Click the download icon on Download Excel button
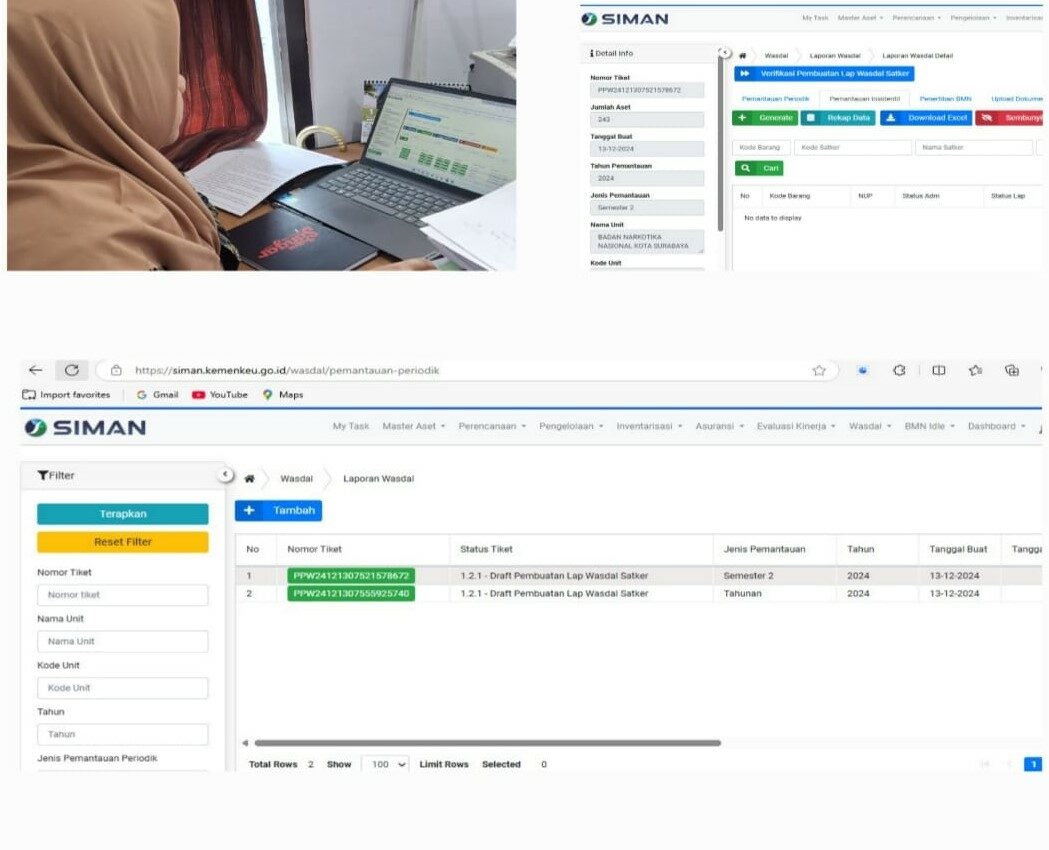The image size is (1049, 850). (890, 118)
